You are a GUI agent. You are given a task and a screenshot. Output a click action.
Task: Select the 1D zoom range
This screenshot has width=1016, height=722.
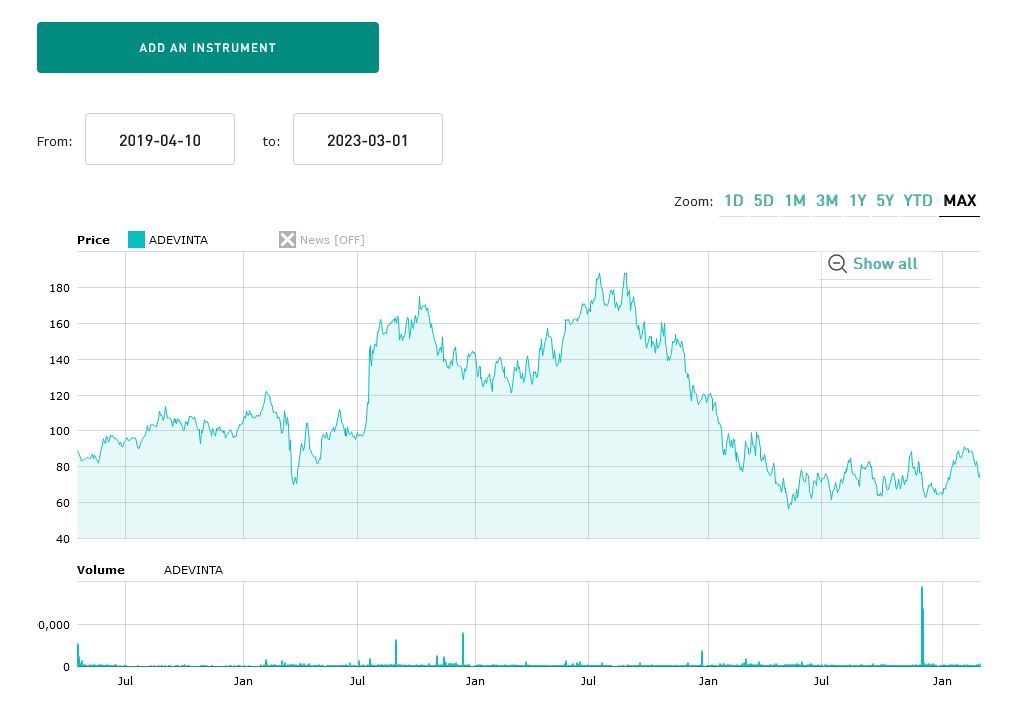pyautogui.click(x=734, y=201)
